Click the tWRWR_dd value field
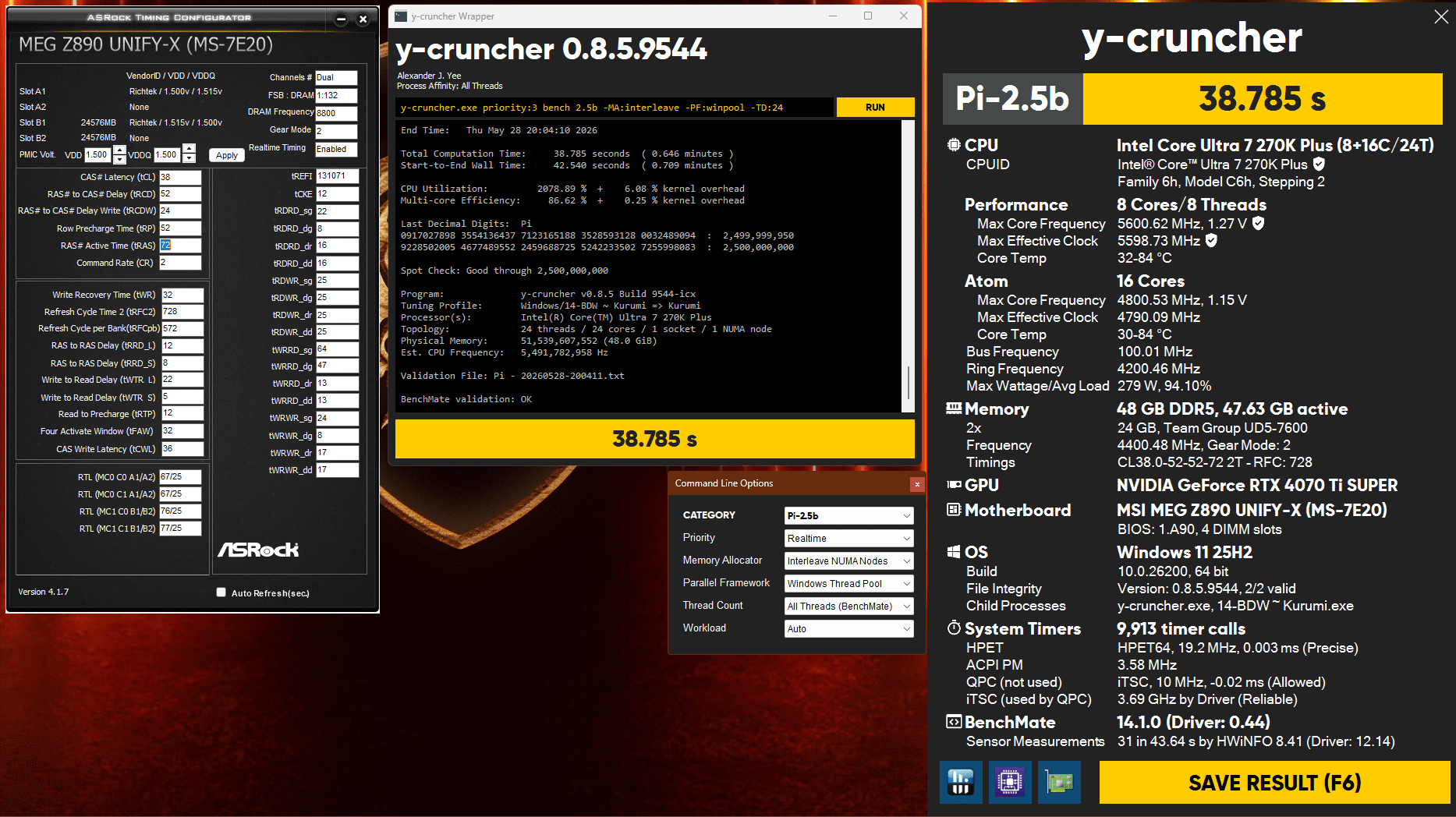Image resolution: width=1456 pixels, height=817 pixels. tap(337, 470)
